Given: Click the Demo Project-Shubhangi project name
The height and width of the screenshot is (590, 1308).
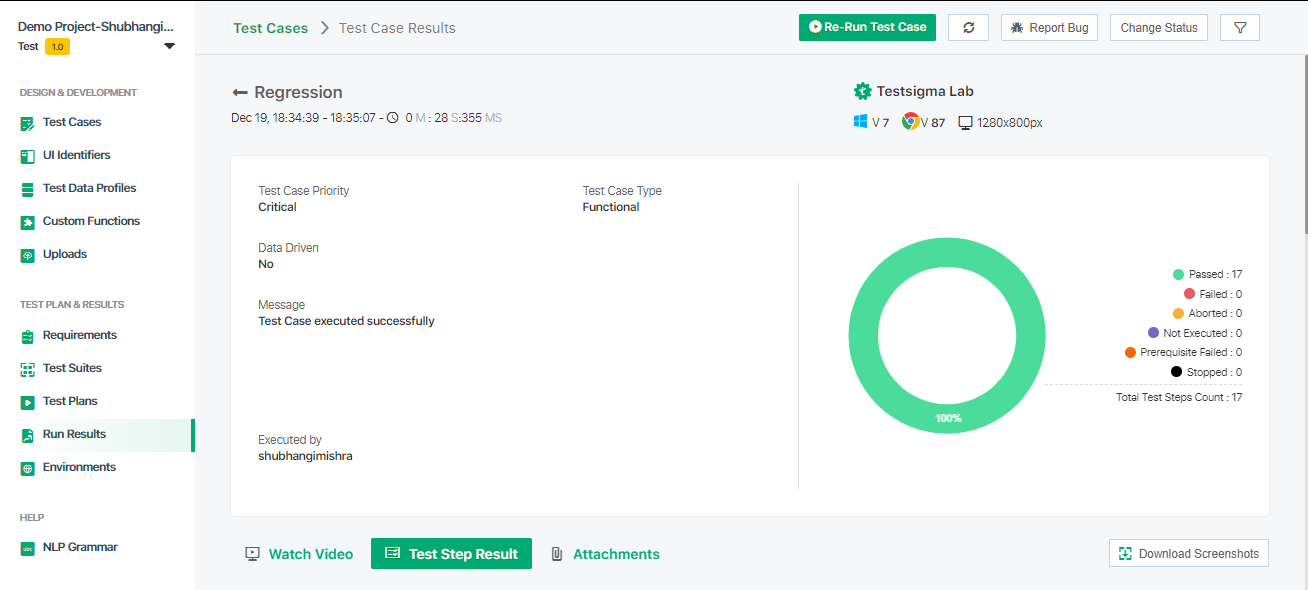Looking at the screenshot, I should coord(96,26).
